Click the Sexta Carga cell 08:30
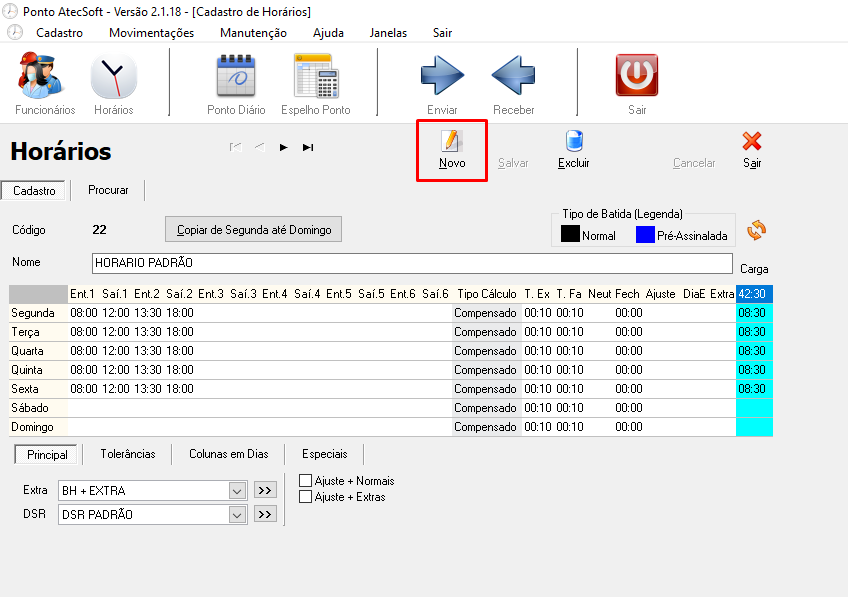 pyautogui.click(x=754, y=388)
